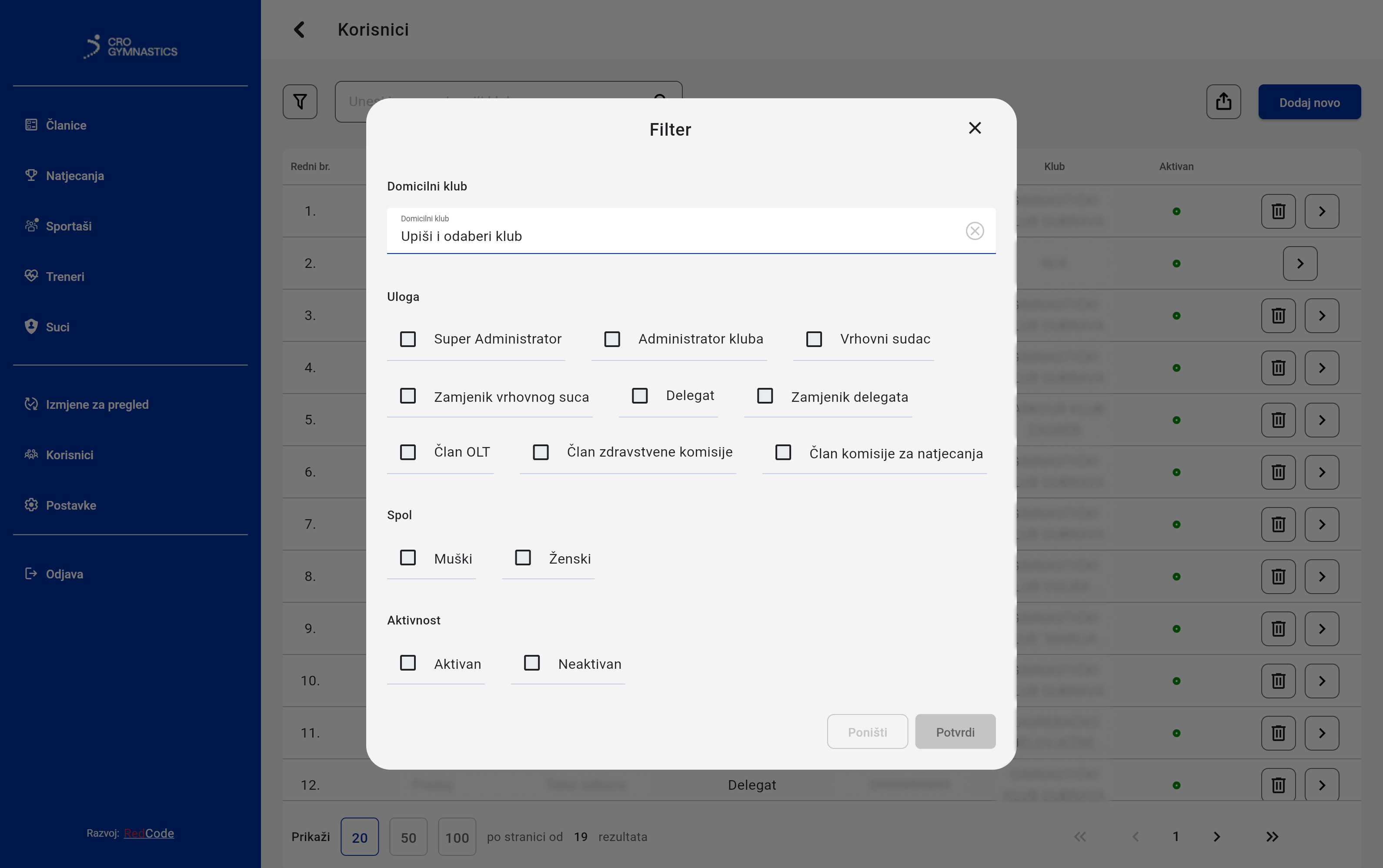Select Postavke from sidebar menu

pos(70,505)
